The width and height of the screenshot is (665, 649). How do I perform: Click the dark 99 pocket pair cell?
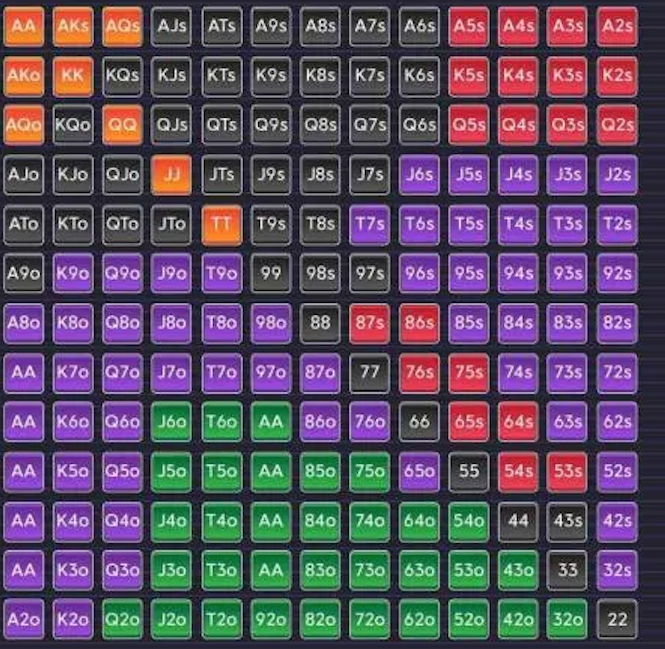[271, 273]
